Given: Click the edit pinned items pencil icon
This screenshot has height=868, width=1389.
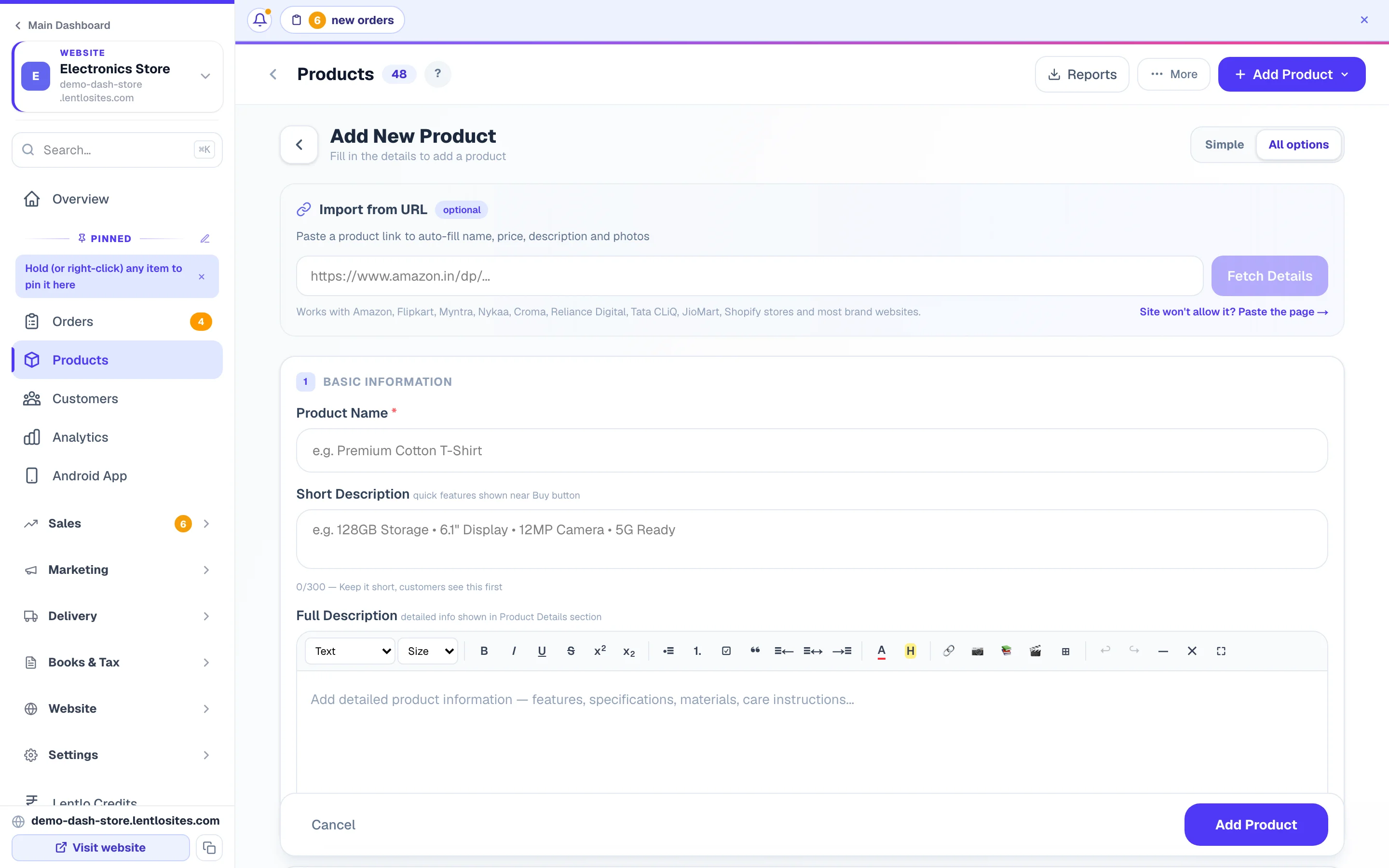Looking at the screenshot, I should click(205, 238).
